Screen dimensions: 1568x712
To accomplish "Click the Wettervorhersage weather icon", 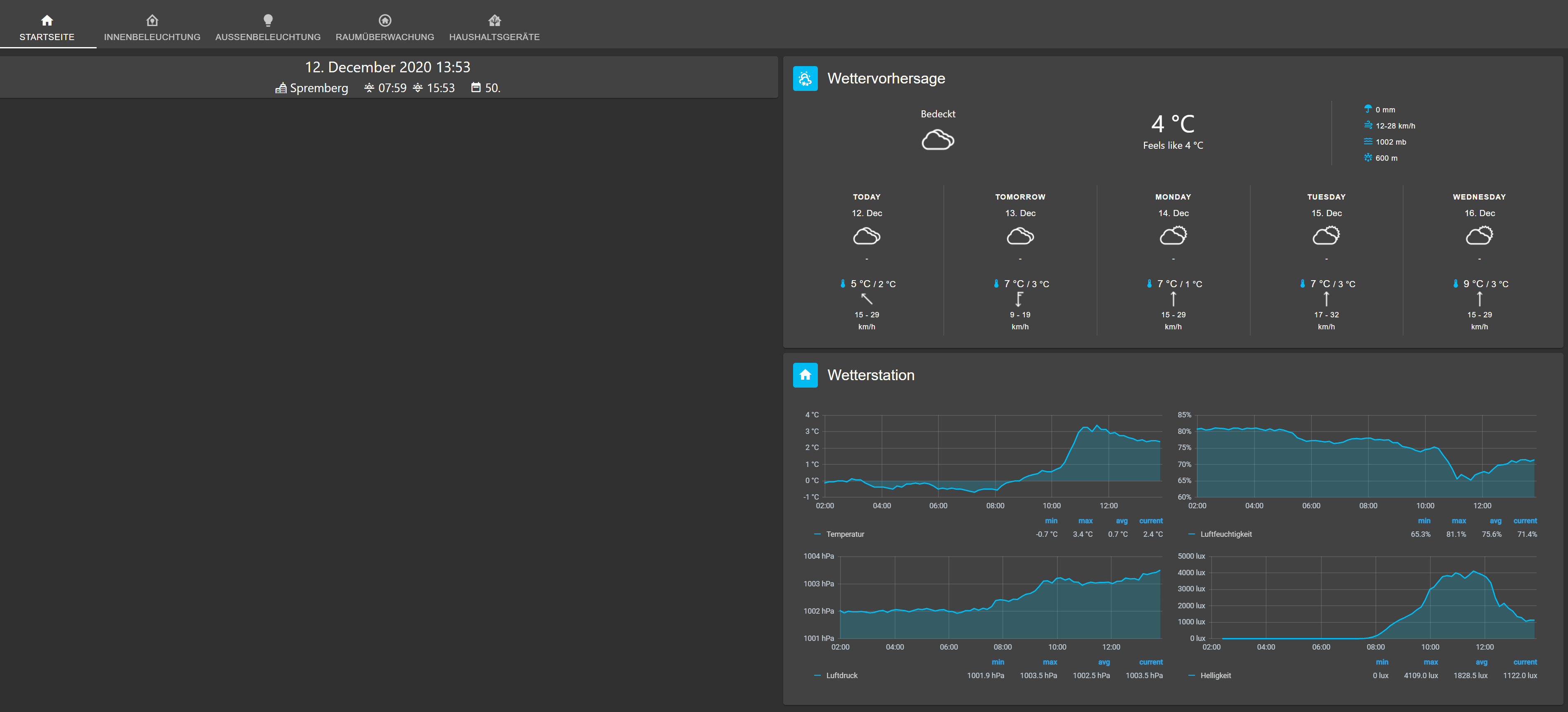I will click(805, 79).
